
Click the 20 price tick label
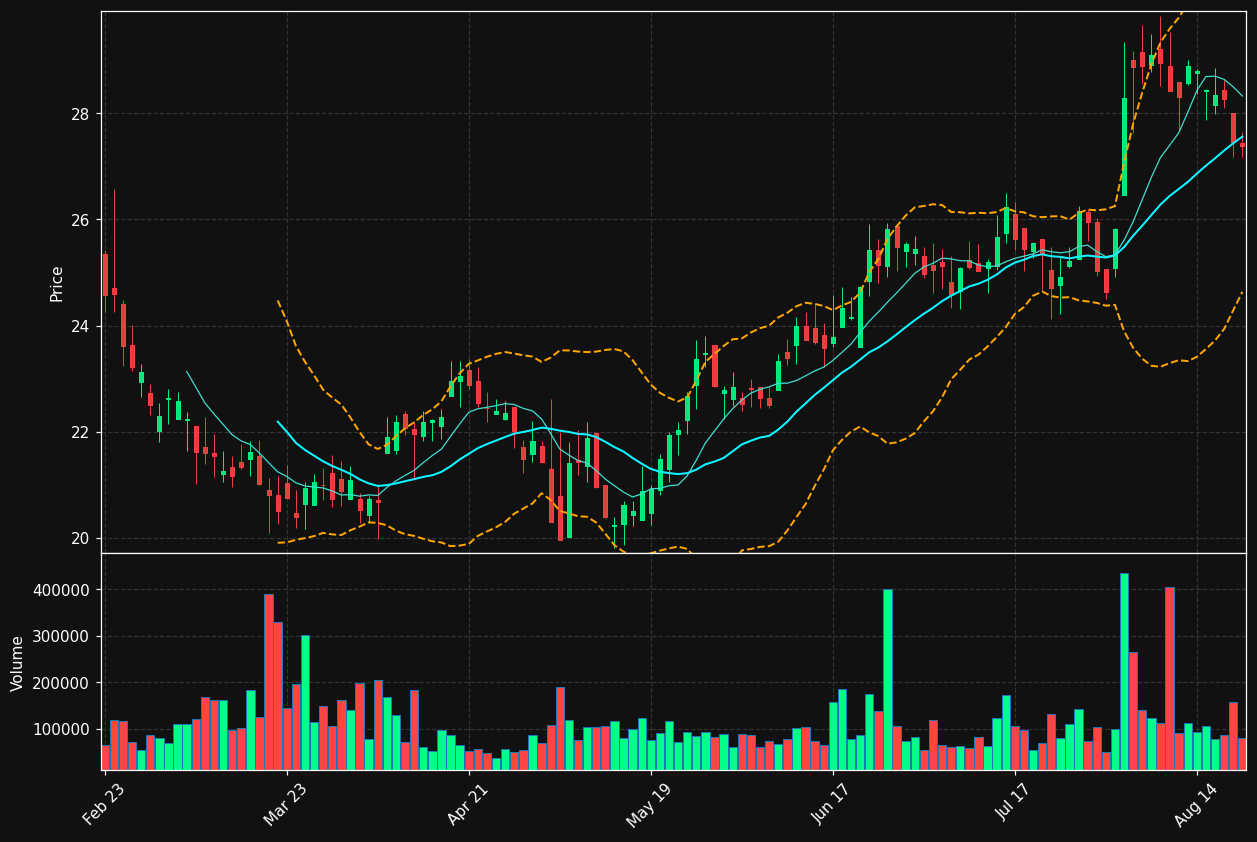(80, 538)
